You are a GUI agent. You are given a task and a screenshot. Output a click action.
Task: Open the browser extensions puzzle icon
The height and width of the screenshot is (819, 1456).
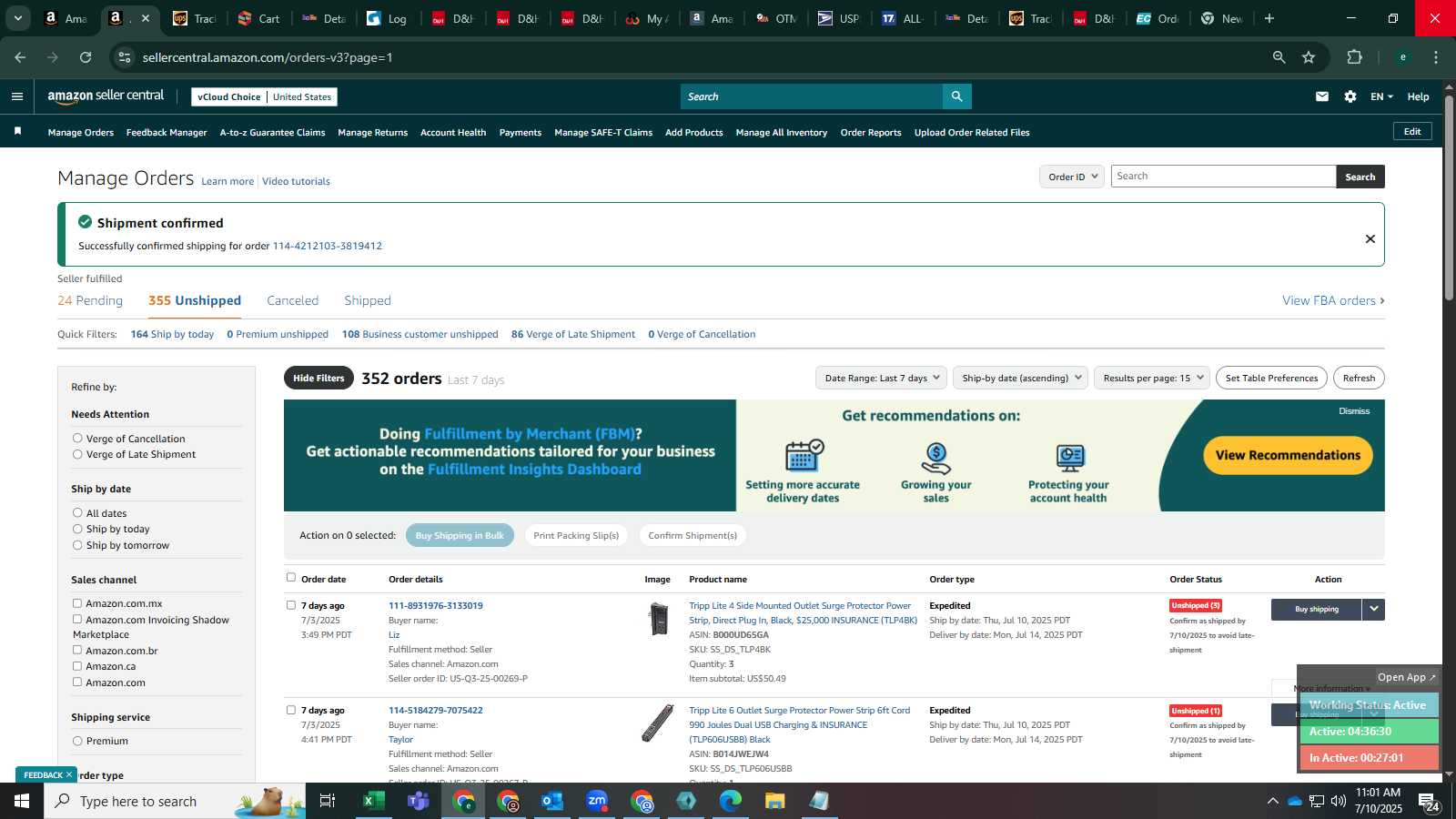tap(1354, 57)
